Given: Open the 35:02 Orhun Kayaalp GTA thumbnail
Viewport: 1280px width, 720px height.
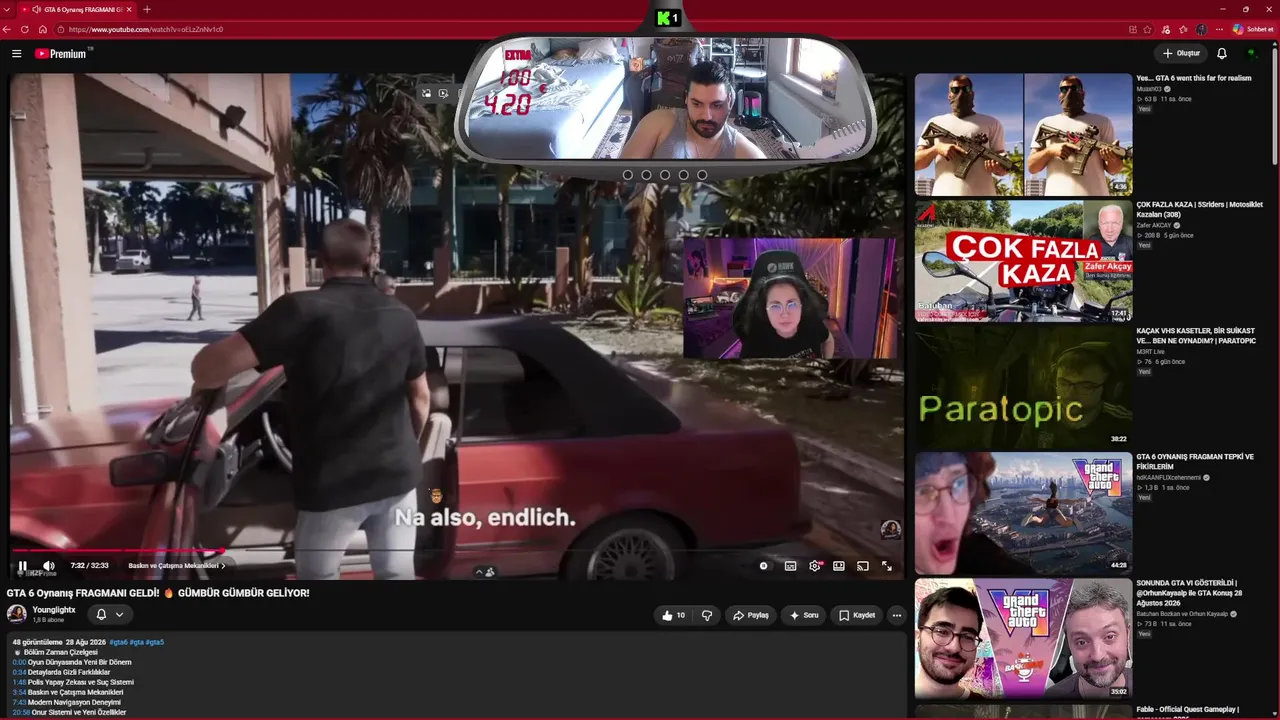Looking at the screenshot, I should pos(1023,639).
